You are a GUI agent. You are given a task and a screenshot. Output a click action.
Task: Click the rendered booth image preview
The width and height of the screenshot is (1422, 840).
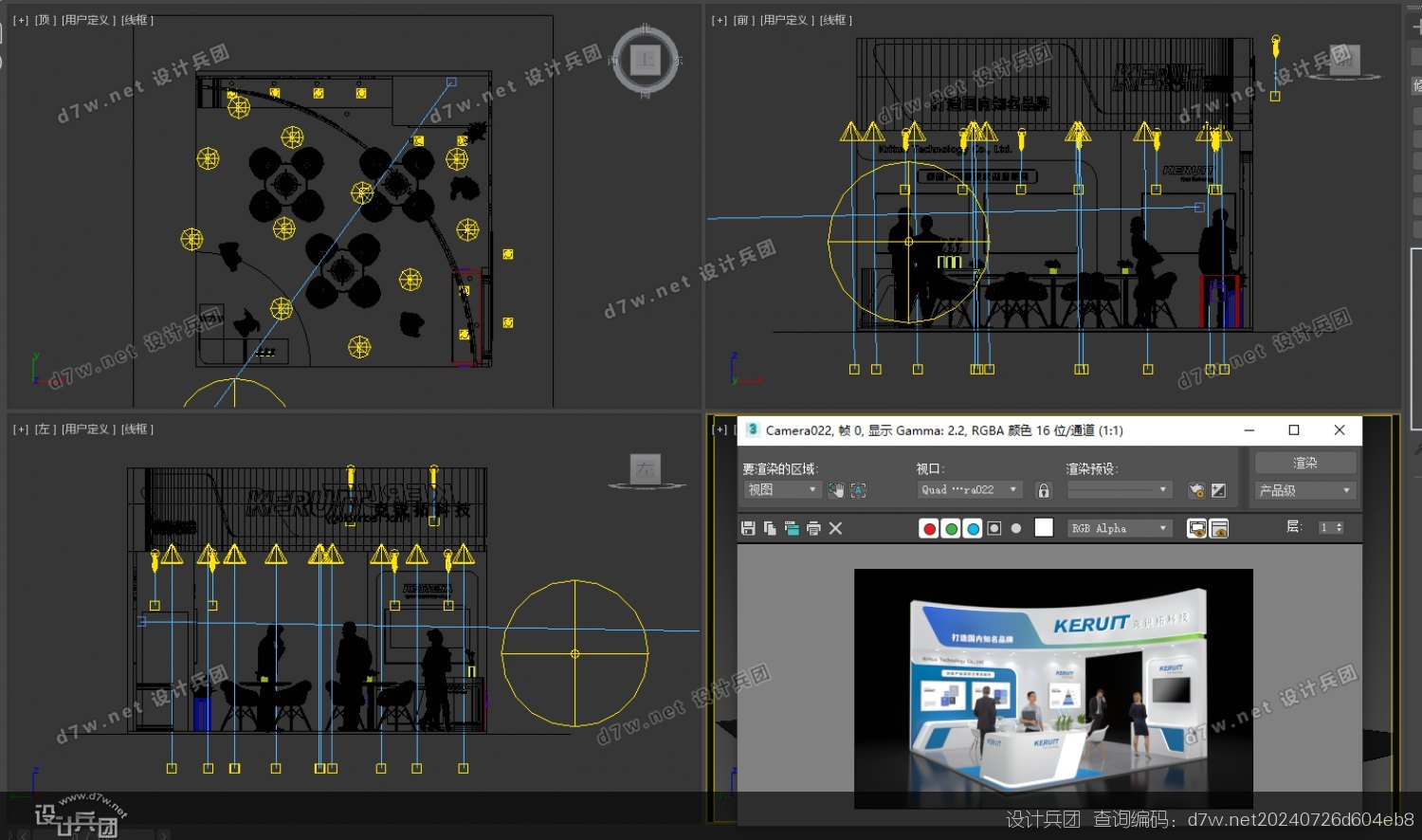tap(1053, 689)
